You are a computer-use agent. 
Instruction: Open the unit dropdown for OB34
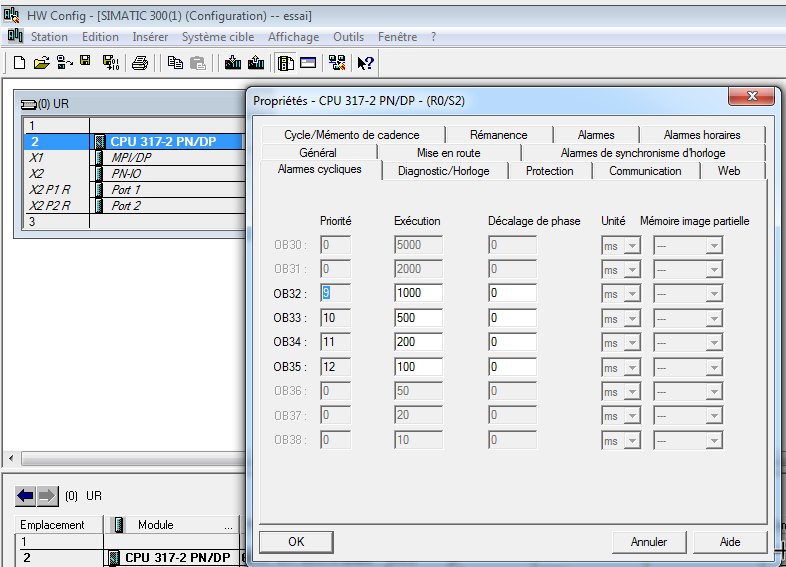(x=631, y=342)
